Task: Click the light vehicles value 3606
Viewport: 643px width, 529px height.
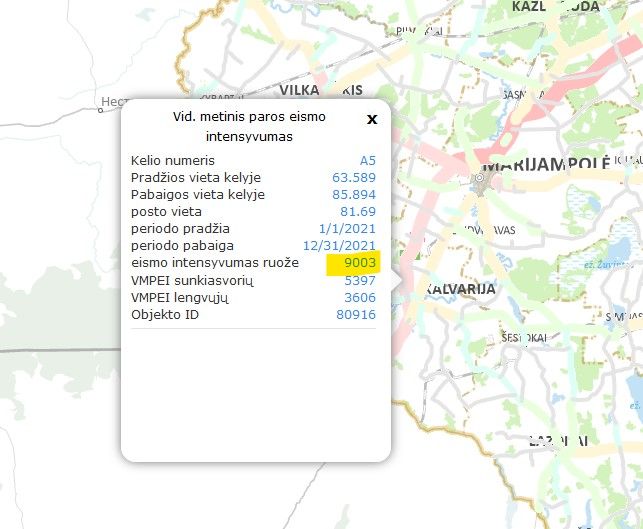Action: (359, 298)
